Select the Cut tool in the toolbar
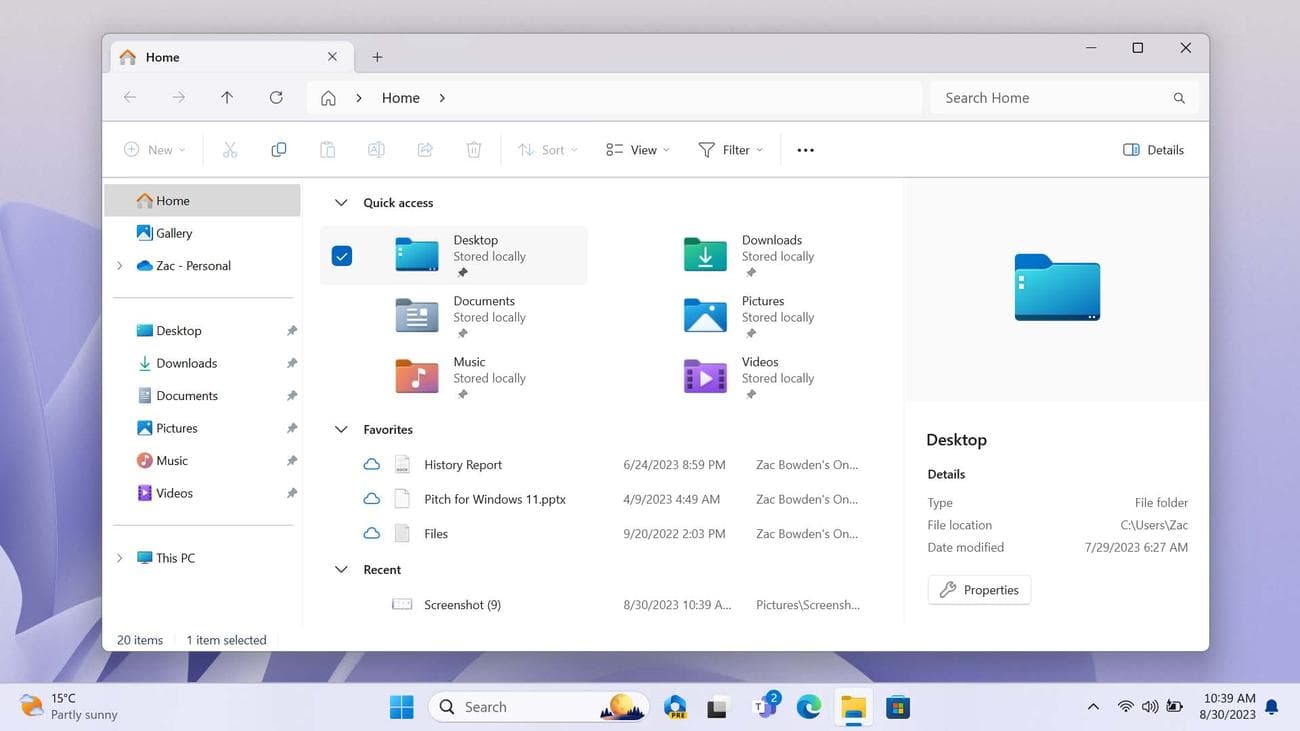This screenshot has width=1300, height=731. [230, 149]
